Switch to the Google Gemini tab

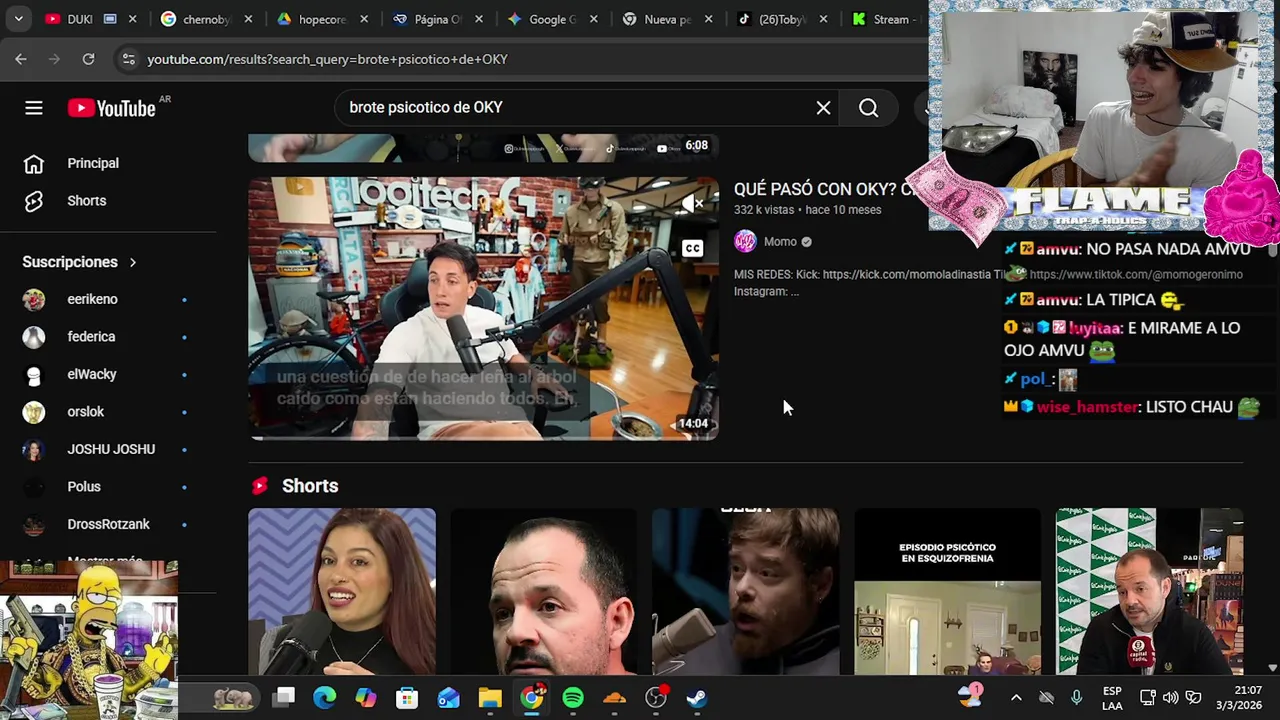pyautogui.click(x=553, y=19)
